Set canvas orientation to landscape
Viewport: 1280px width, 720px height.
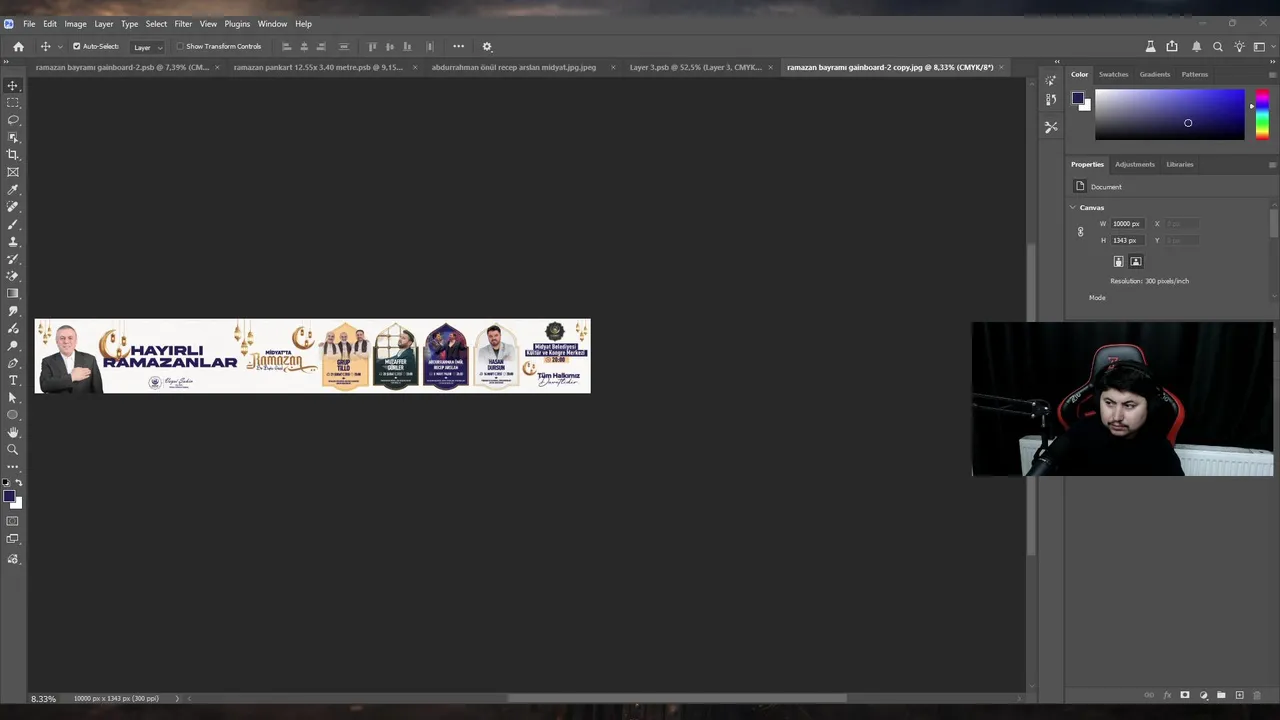coord(1135,261)
